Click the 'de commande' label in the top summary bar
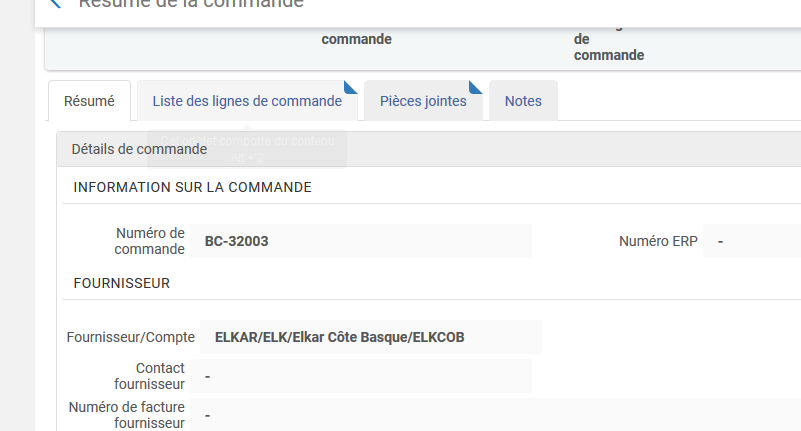The width and height of the screenshot is (801, 431). pos(608,47)
